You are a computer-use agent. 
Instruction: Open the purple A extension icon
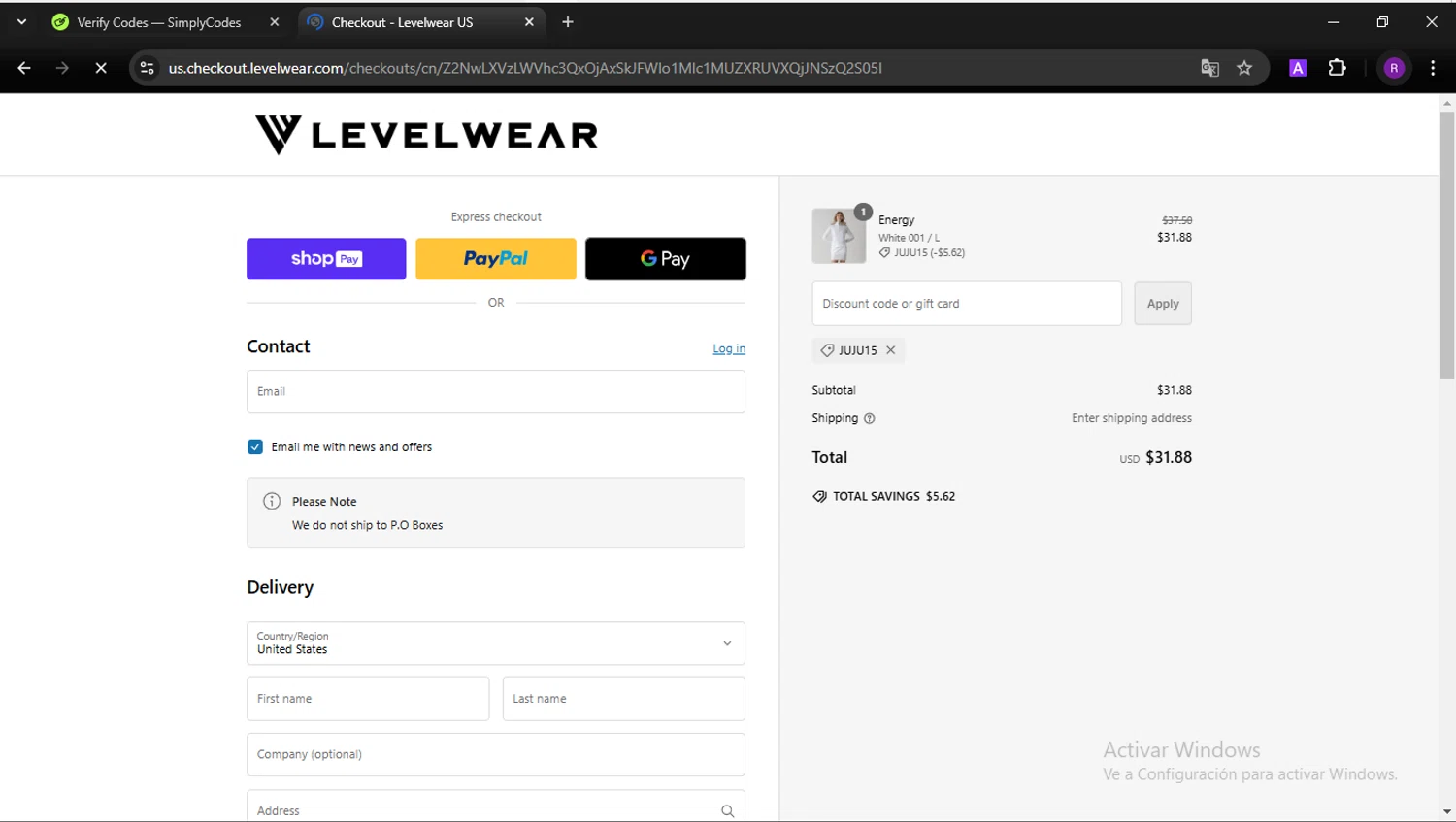(x=1298, y=68)
